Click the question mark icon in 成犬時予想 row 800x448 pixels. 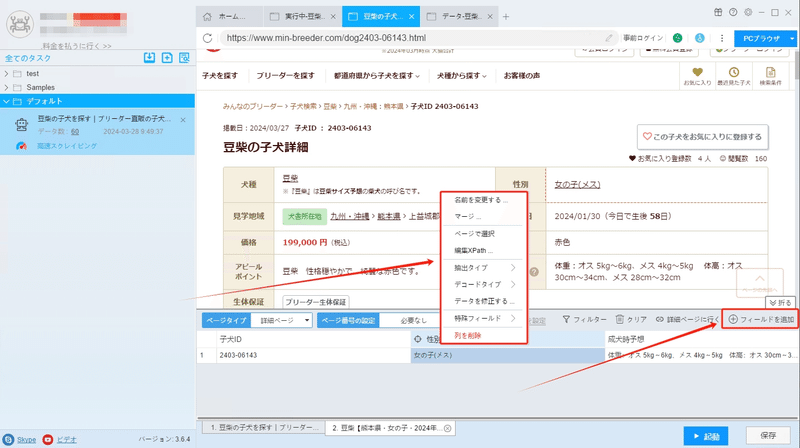(x=534, y=272)
